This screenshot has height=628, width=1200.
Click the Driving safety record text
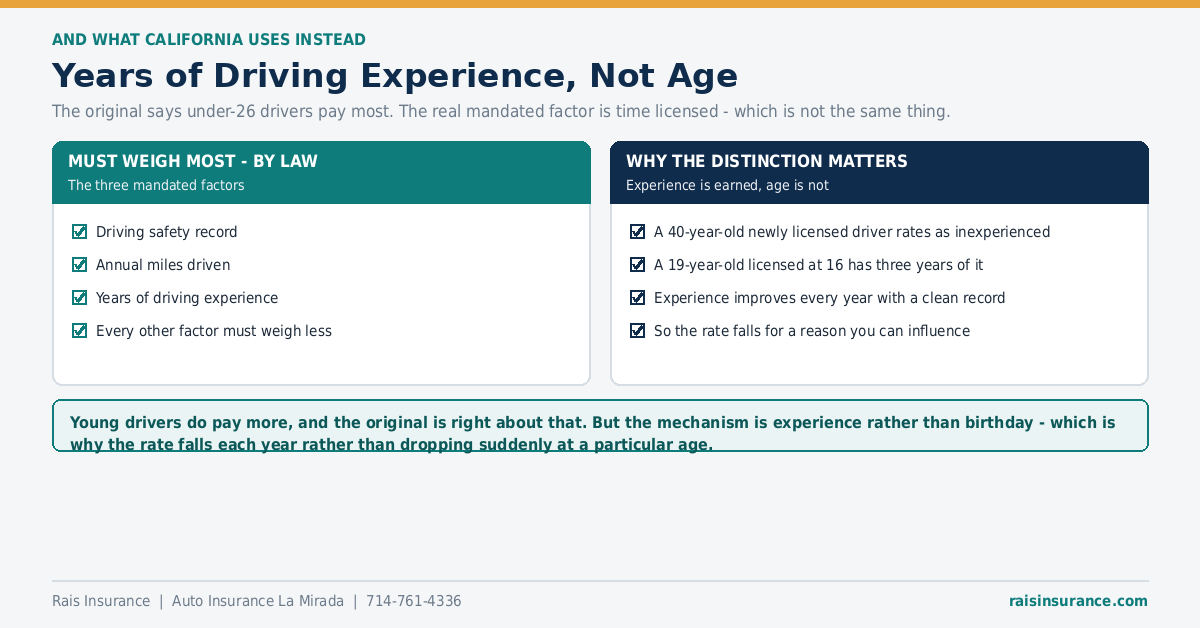coord(167,232)
